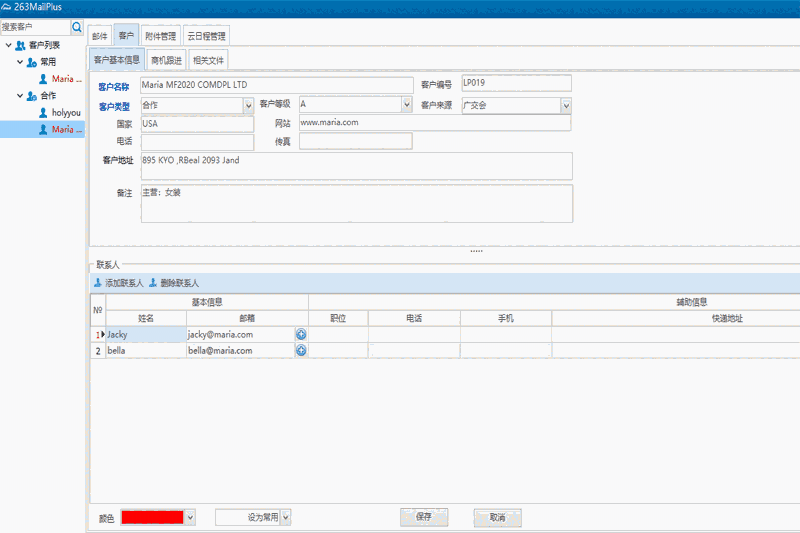This screenshot has width=800, height=533.
Task: Click the 搜索客户 search field
Action: coord(35,27)
